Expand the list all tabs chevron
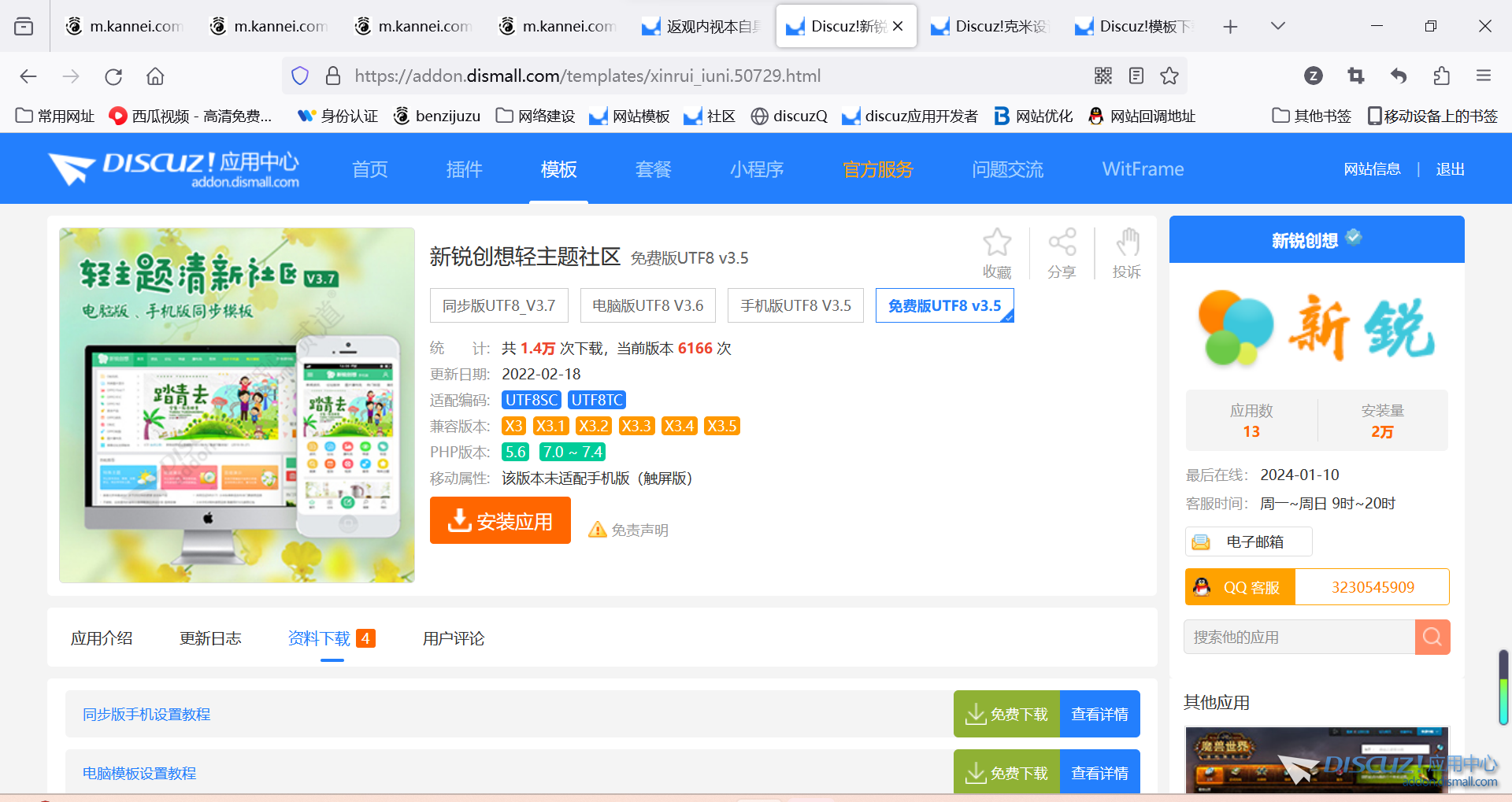The image size is (1512, 802). click(x=1277, y=26)
